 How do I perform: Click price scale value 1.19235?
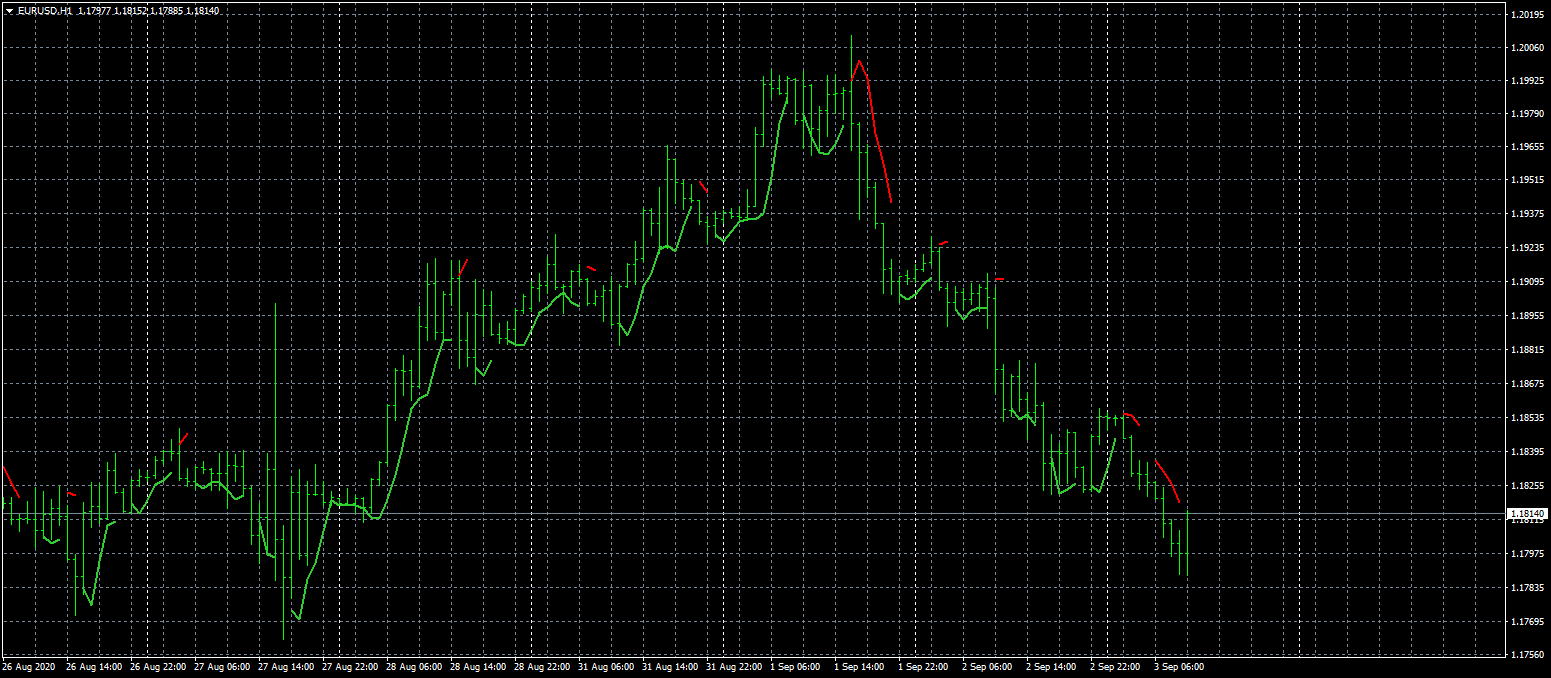point(1530,250)
